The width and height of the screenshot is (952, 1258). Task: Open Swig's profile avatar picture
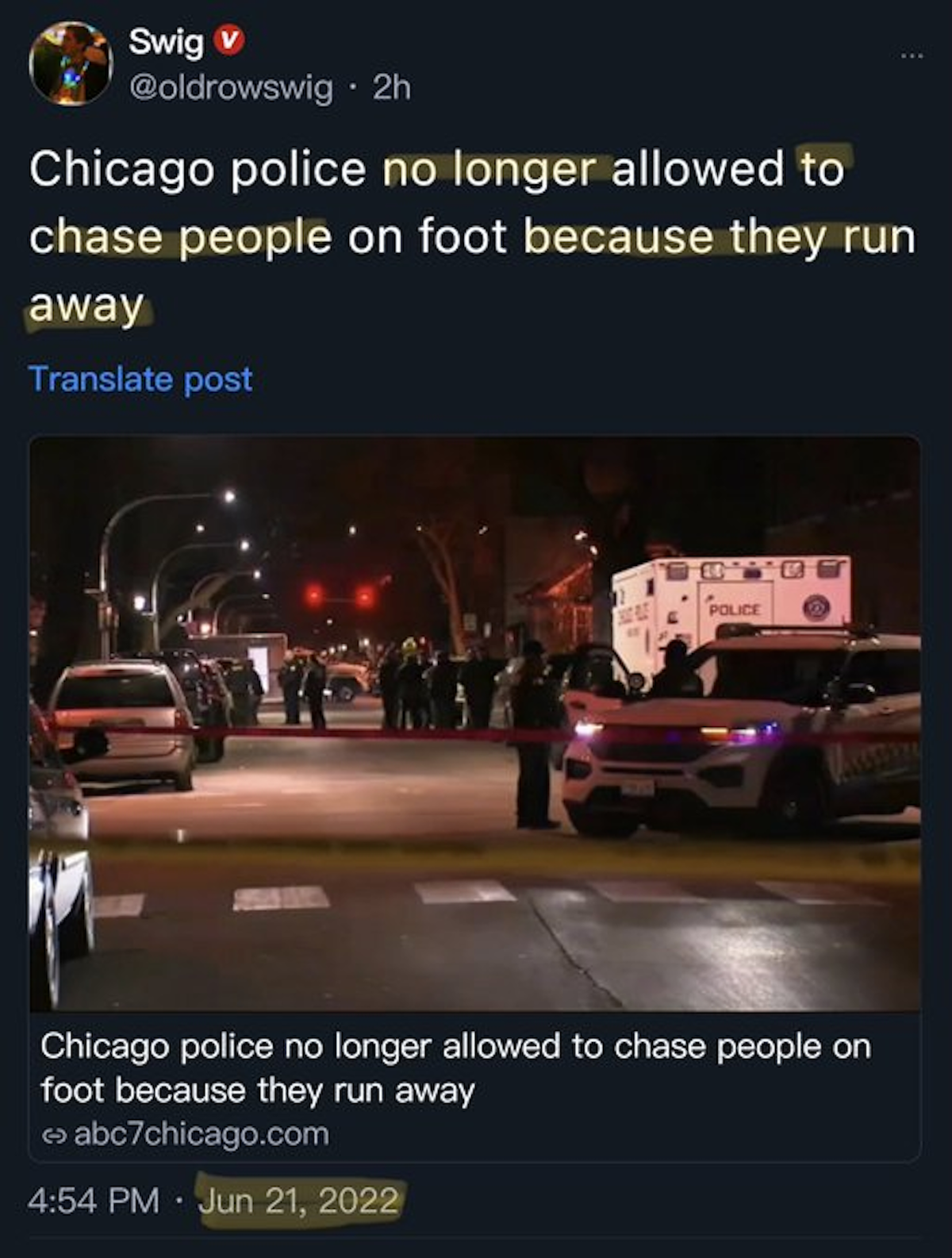[71, 63]
